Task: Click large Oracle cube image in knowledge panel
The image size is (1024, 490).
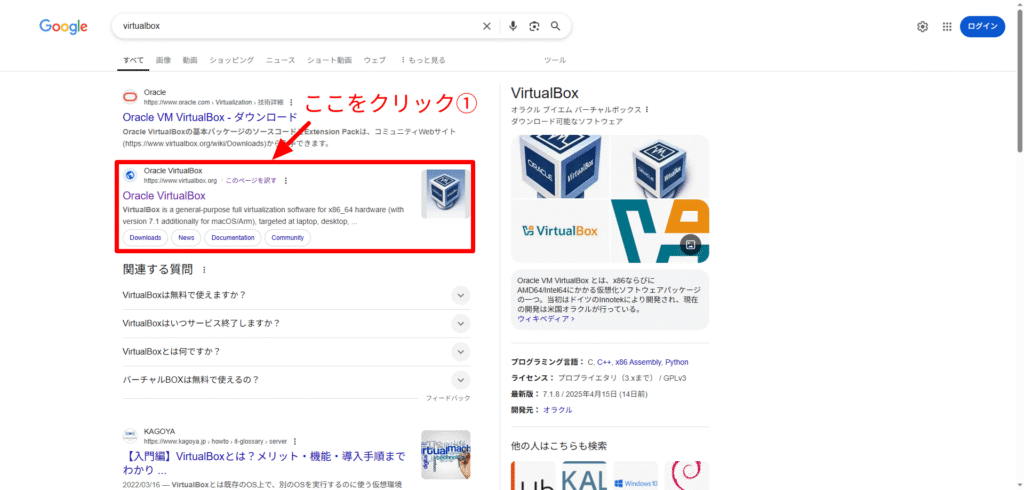Action: tap(560, 166)
